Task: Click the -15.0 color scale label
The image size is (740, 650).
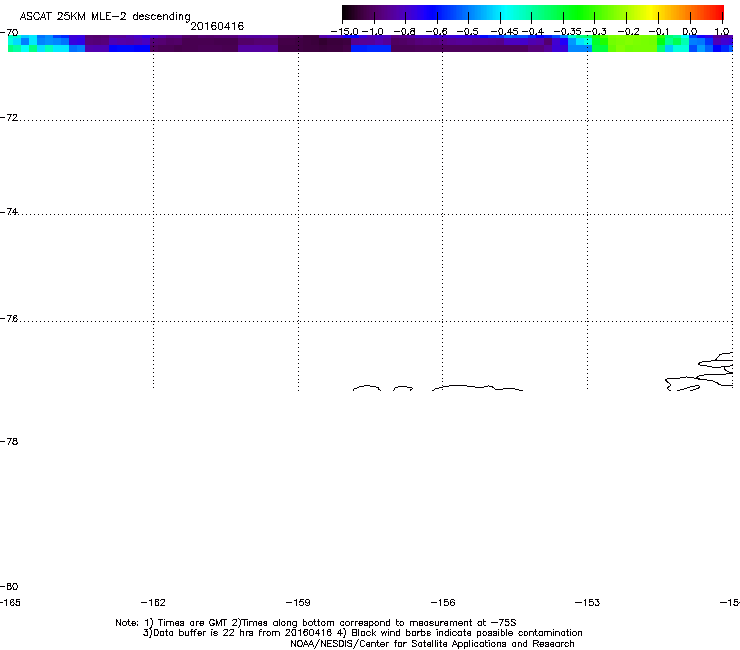Action: (345, 32)
